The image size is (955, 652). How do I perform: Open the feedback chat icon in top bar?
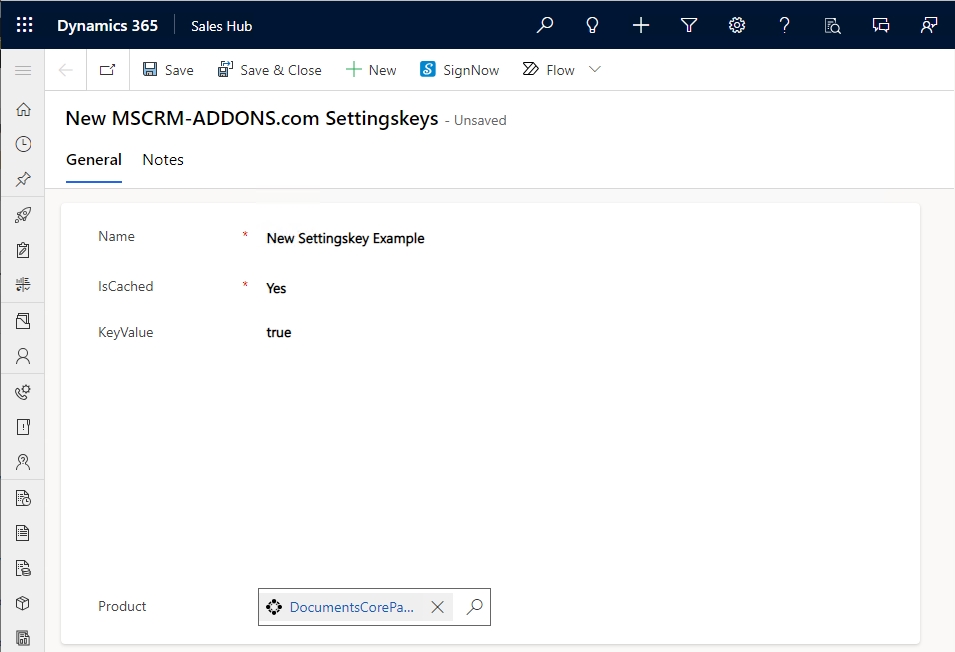click(x=881, y=25)
